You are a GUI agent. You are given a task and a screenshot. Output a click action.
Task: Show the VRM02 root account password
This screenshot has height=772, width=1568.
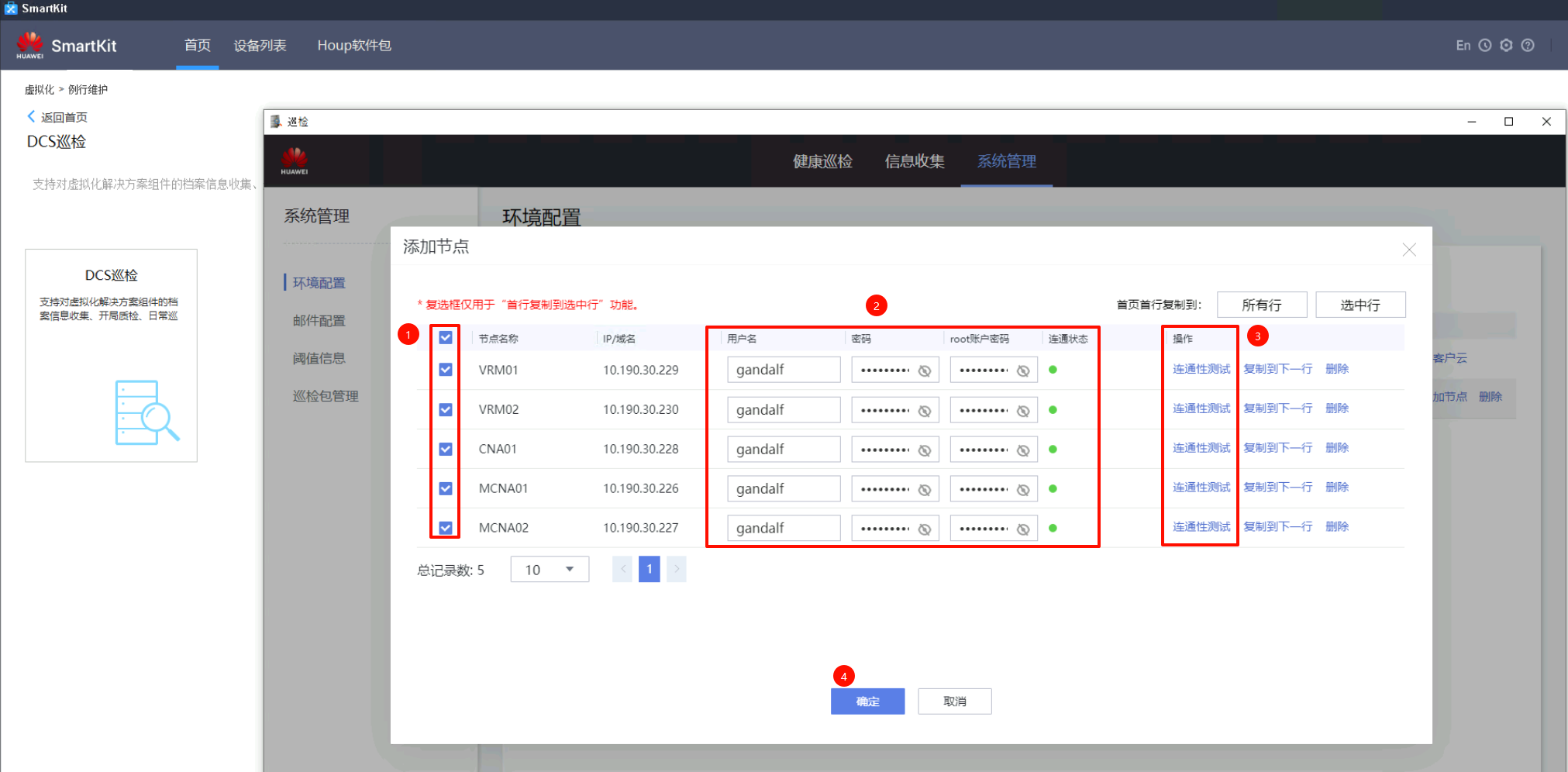(1022, 411)
